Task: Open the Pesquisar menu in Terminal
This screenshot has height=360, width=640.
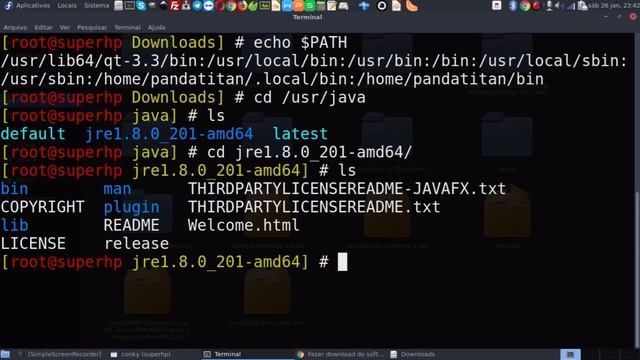Action: [x=92, y=27]
